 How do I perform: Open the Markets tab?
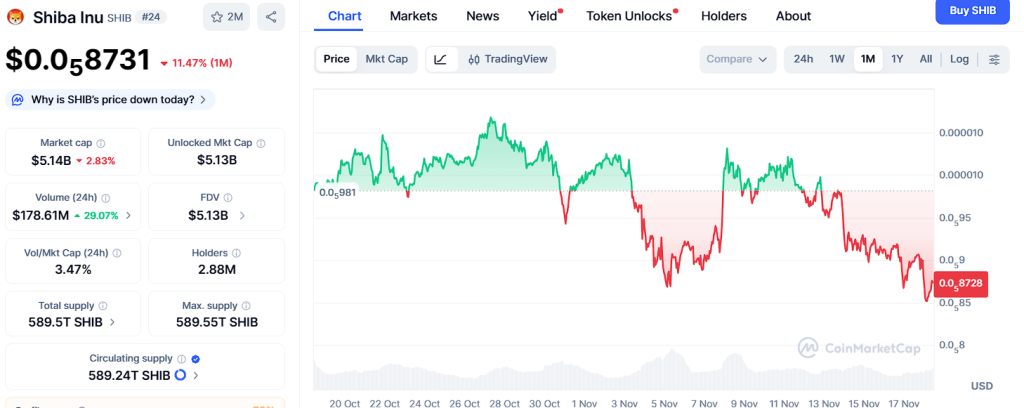pos(413,16)
